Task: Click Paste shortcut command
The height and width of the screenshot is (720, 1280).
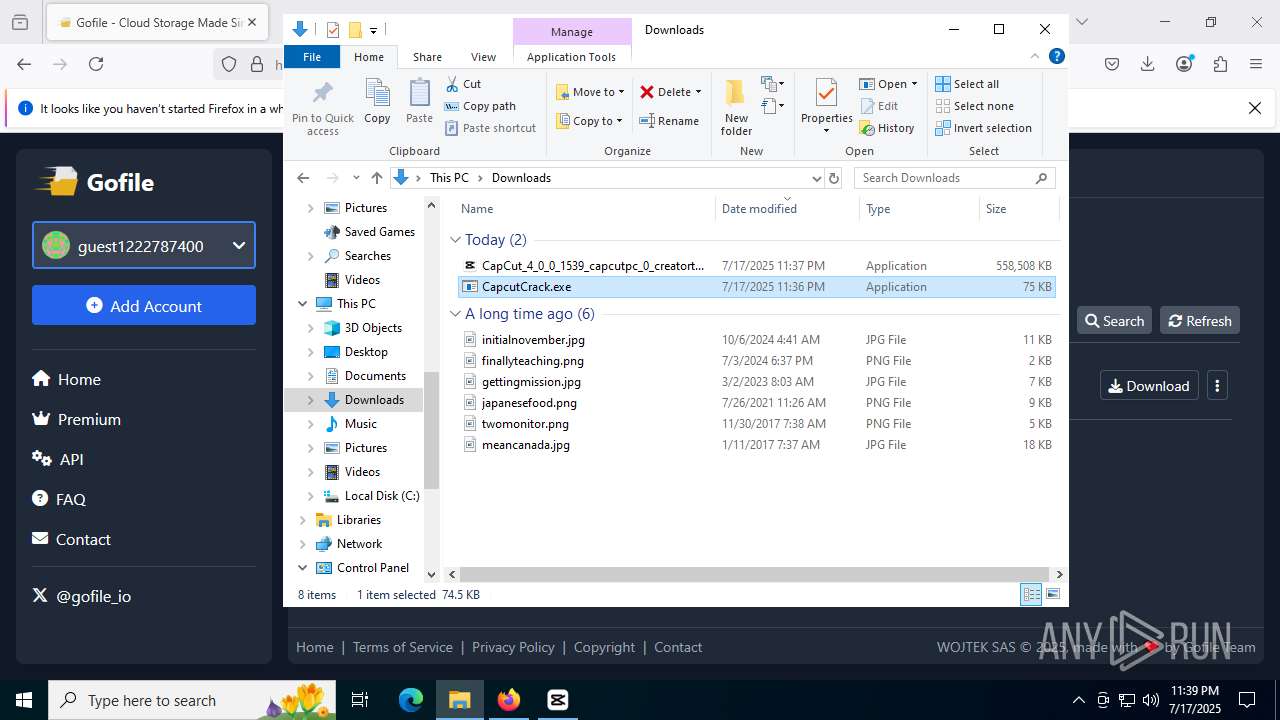Action: [490, 128]
